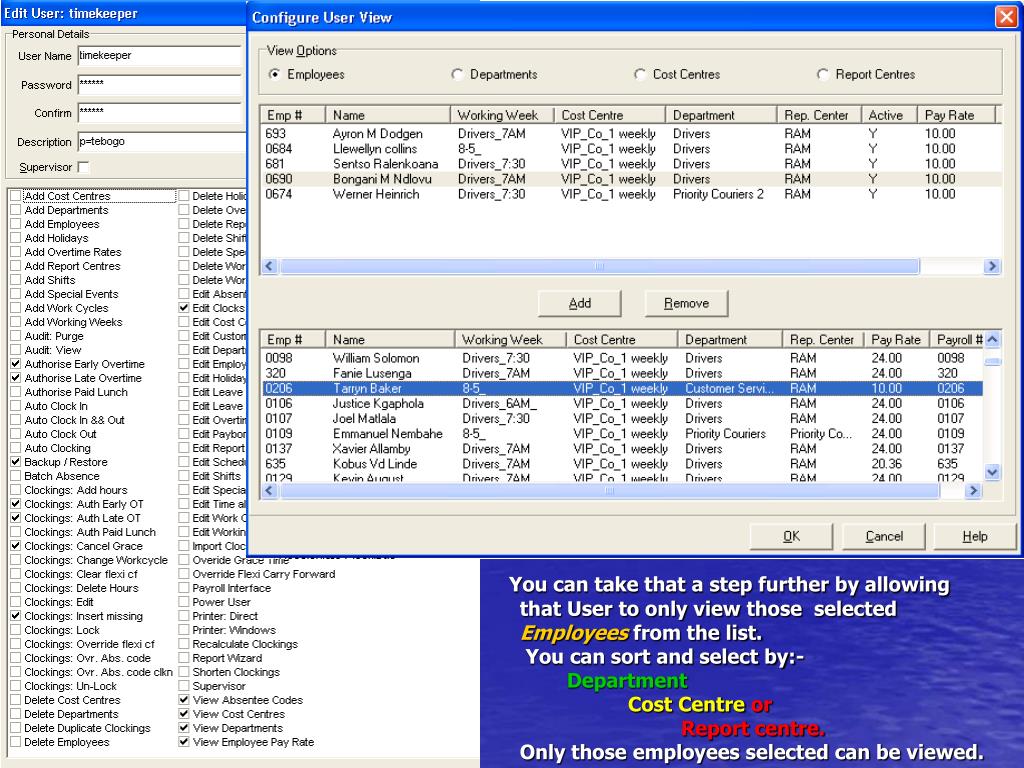
Task: Select the Employees radio button
Action: click(x=275, y=75)
